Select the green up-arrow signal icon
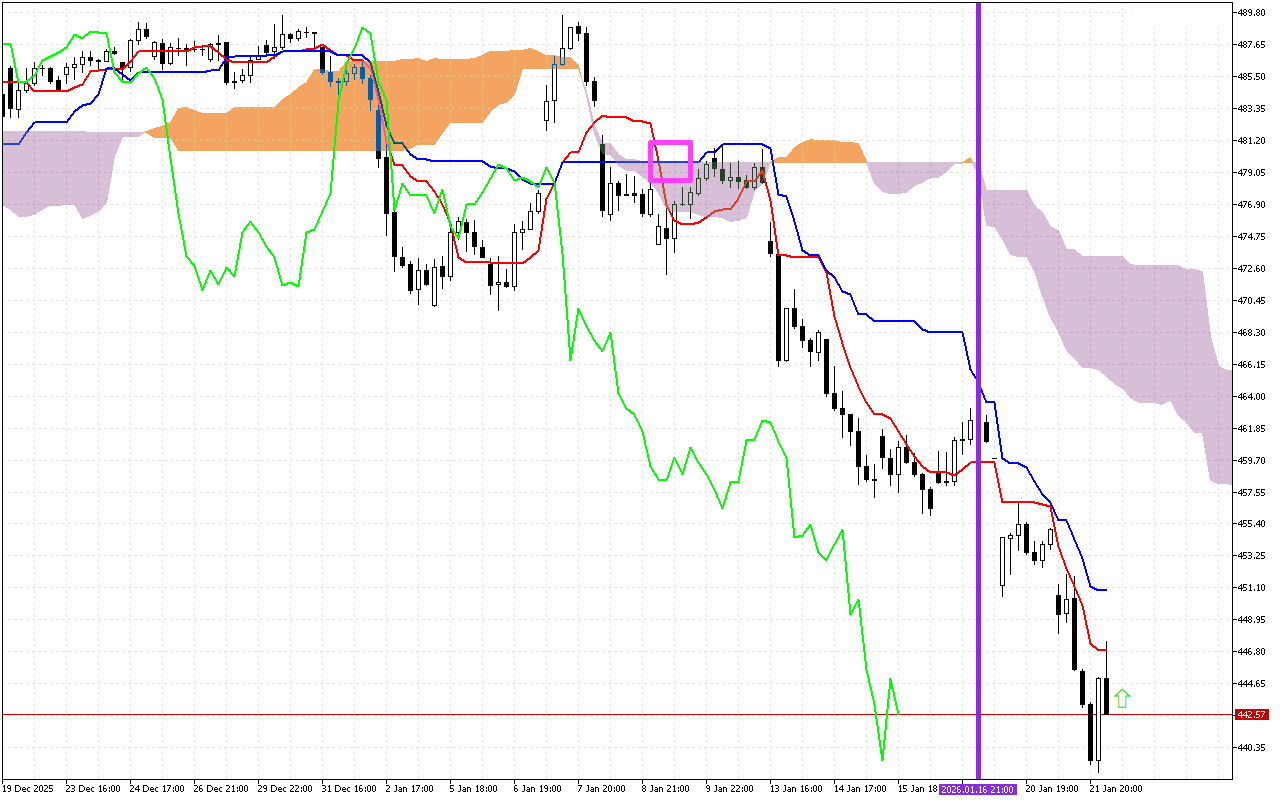 click(x=1122, y=697)
